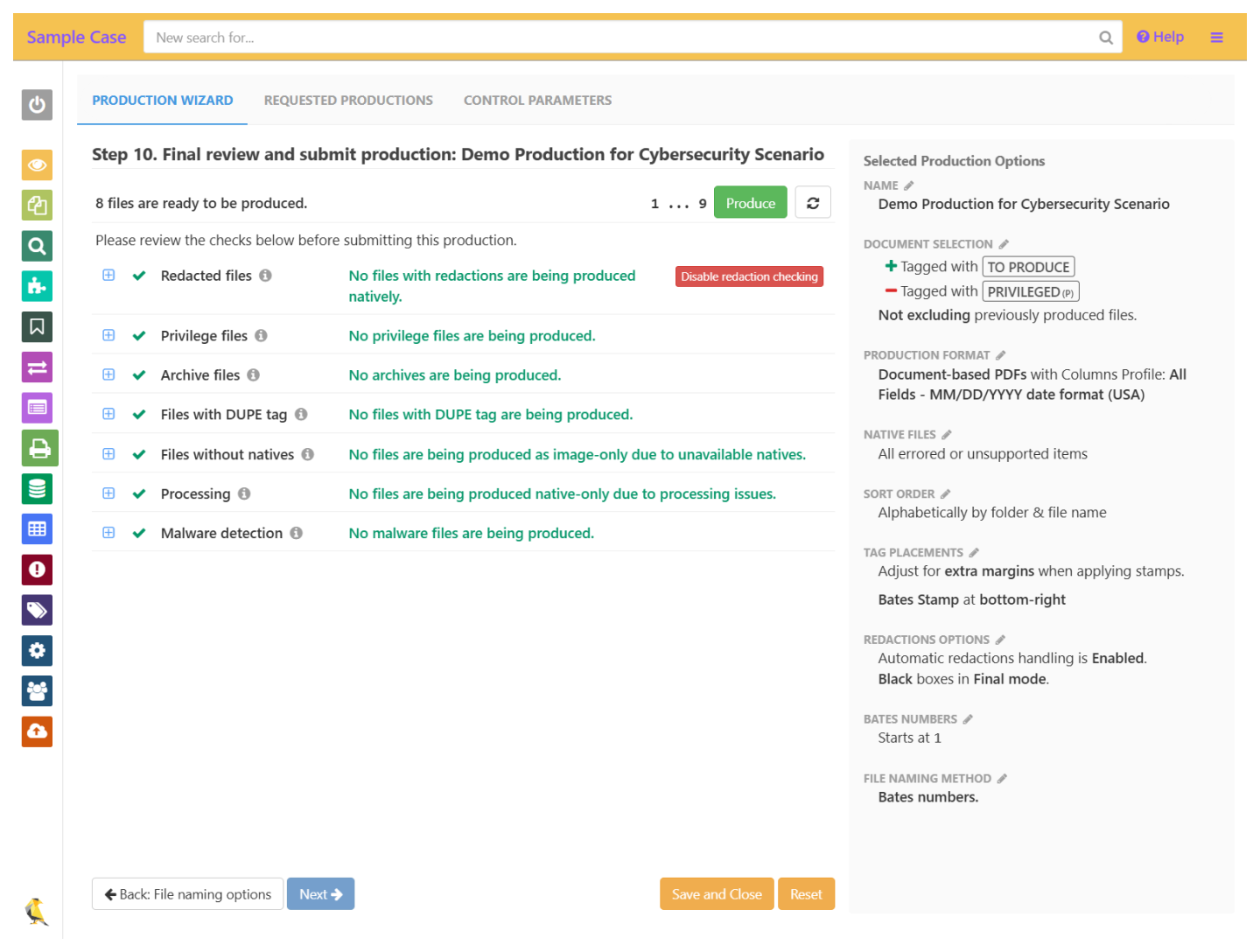Expand the Malware detection check row
The width and height of the screenshot is (1260, 952).
click(108, 533)
